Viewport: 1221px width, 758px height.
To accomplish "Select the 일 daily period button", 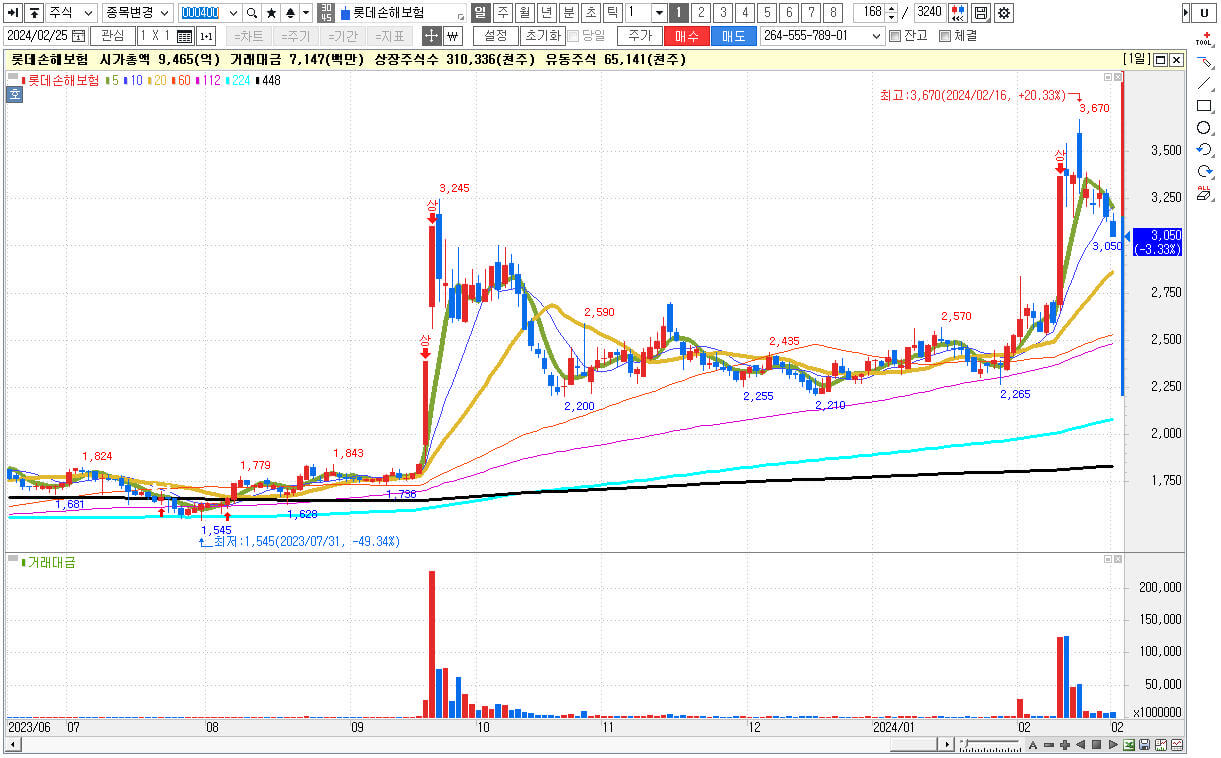I will pyautogui.click(x=480, y=13).
